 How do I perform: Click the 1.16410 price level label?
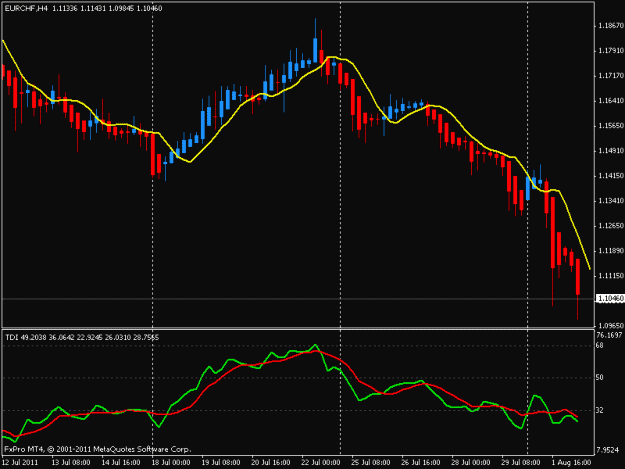tap(611, 101)
